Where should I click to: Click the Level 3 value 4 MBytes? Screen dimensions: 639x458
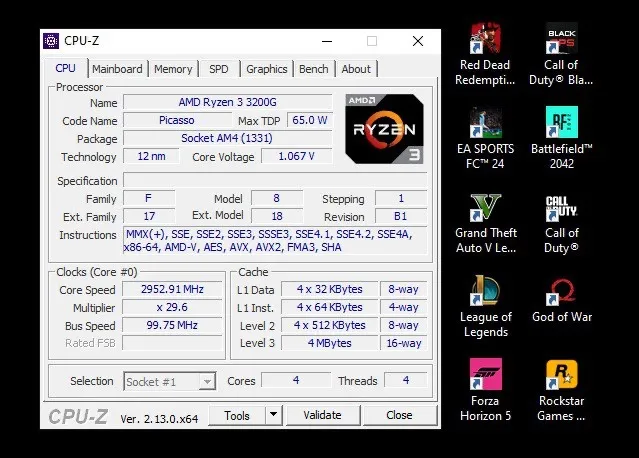click(329, 343)
